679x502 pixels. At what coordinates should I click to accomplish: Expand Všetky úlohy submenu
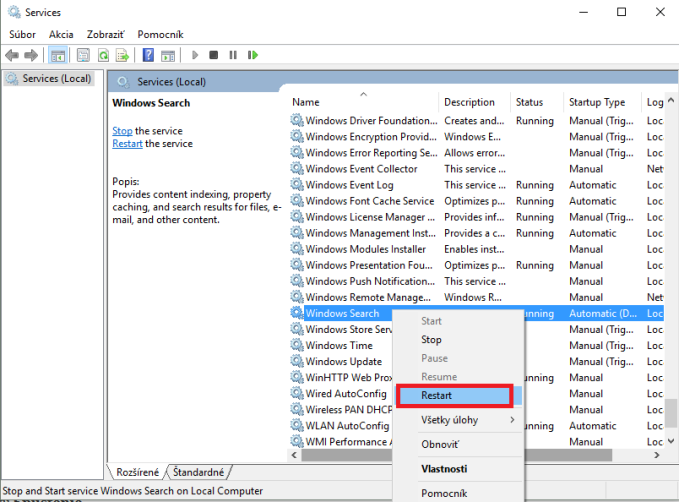pos(458,420)
